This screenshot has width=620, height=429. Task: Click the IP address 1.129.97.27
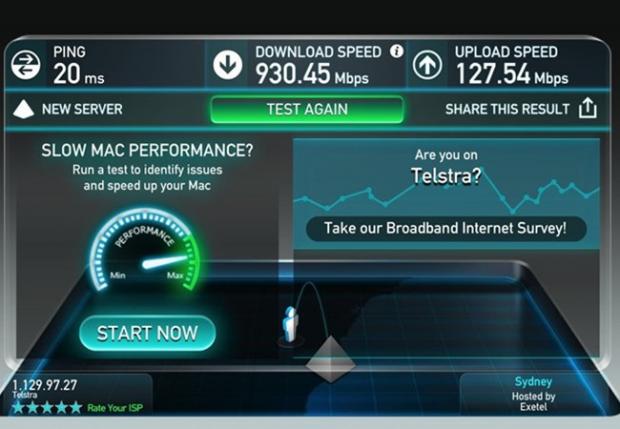[45, 385]
